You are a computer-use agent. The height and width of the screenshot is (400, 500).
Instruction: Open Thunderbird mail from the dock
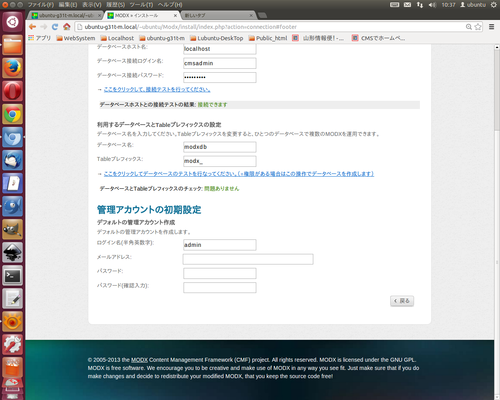[12, 160]
